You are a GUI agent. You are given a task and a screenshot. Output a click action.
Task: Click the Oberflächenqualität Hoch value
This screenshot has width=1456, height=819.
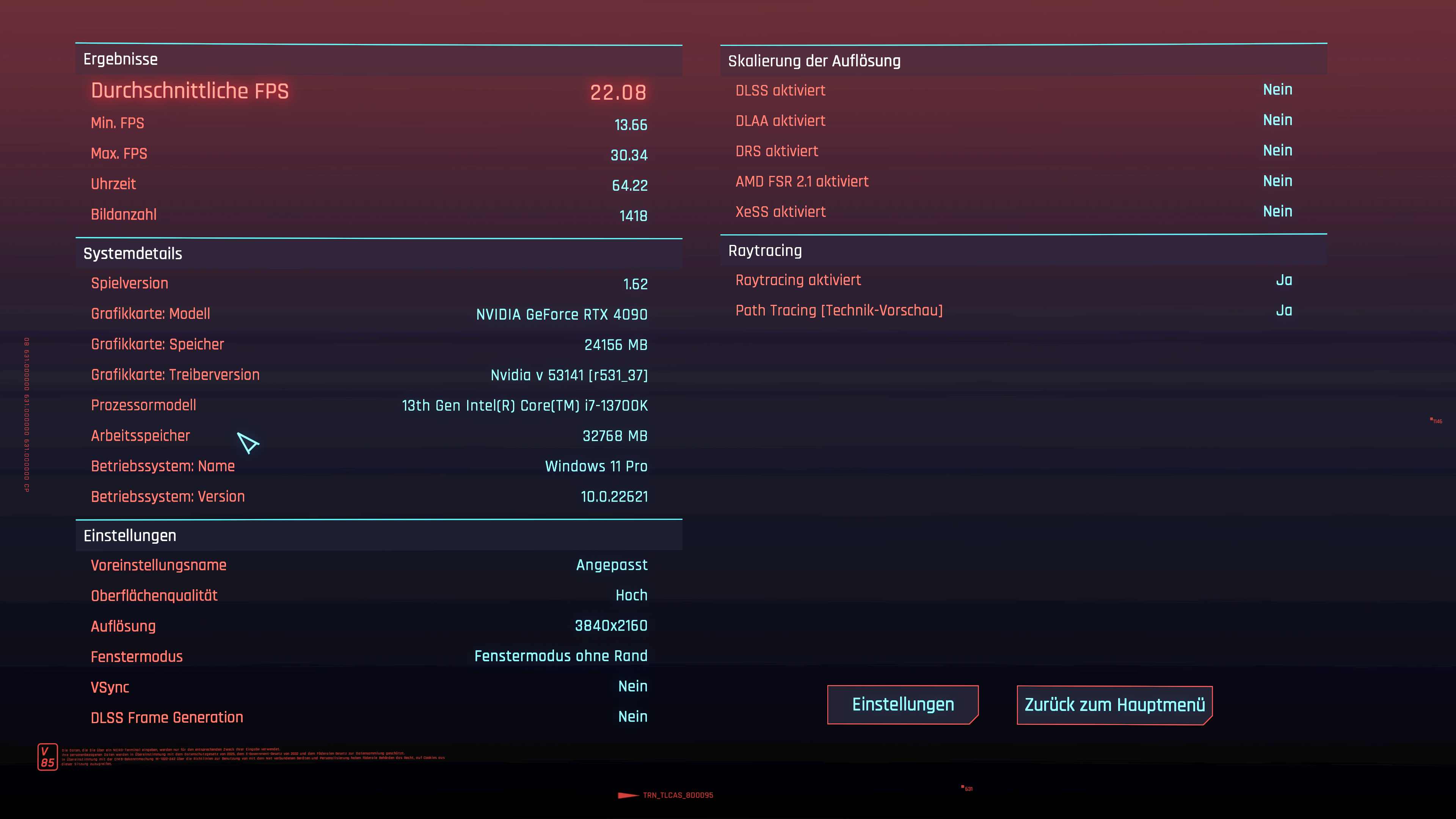point(631,595)
